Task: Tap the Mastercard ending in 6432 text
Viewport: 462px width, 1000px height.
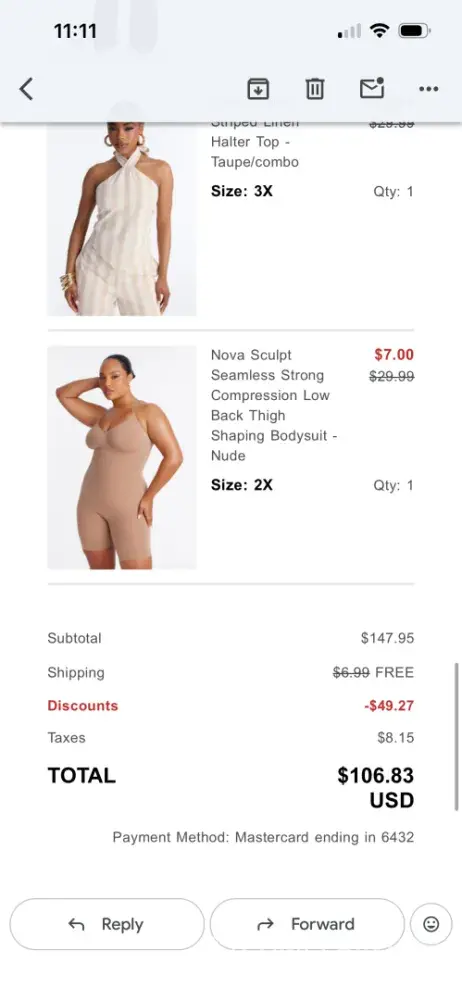Action: 324,837
